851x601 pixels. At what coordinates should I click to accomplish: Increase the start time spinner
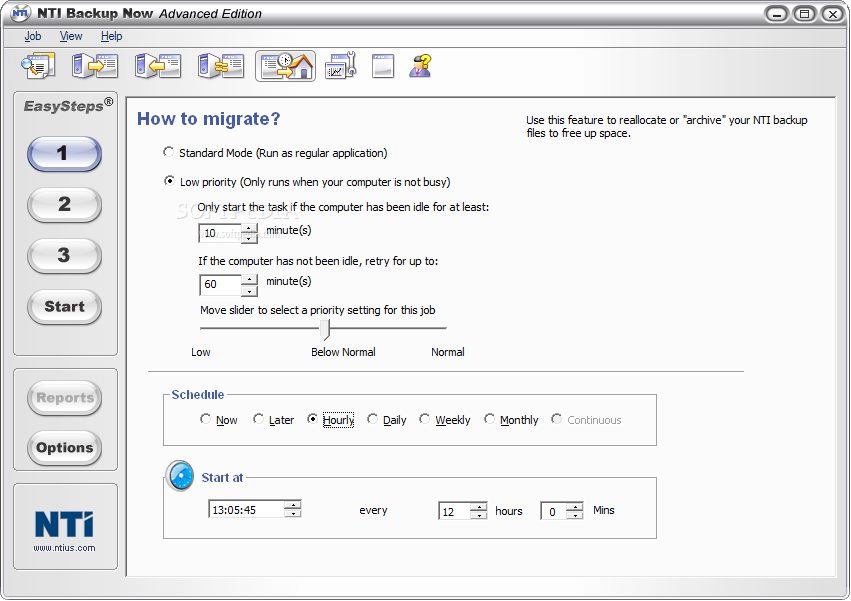click(293, 505)
